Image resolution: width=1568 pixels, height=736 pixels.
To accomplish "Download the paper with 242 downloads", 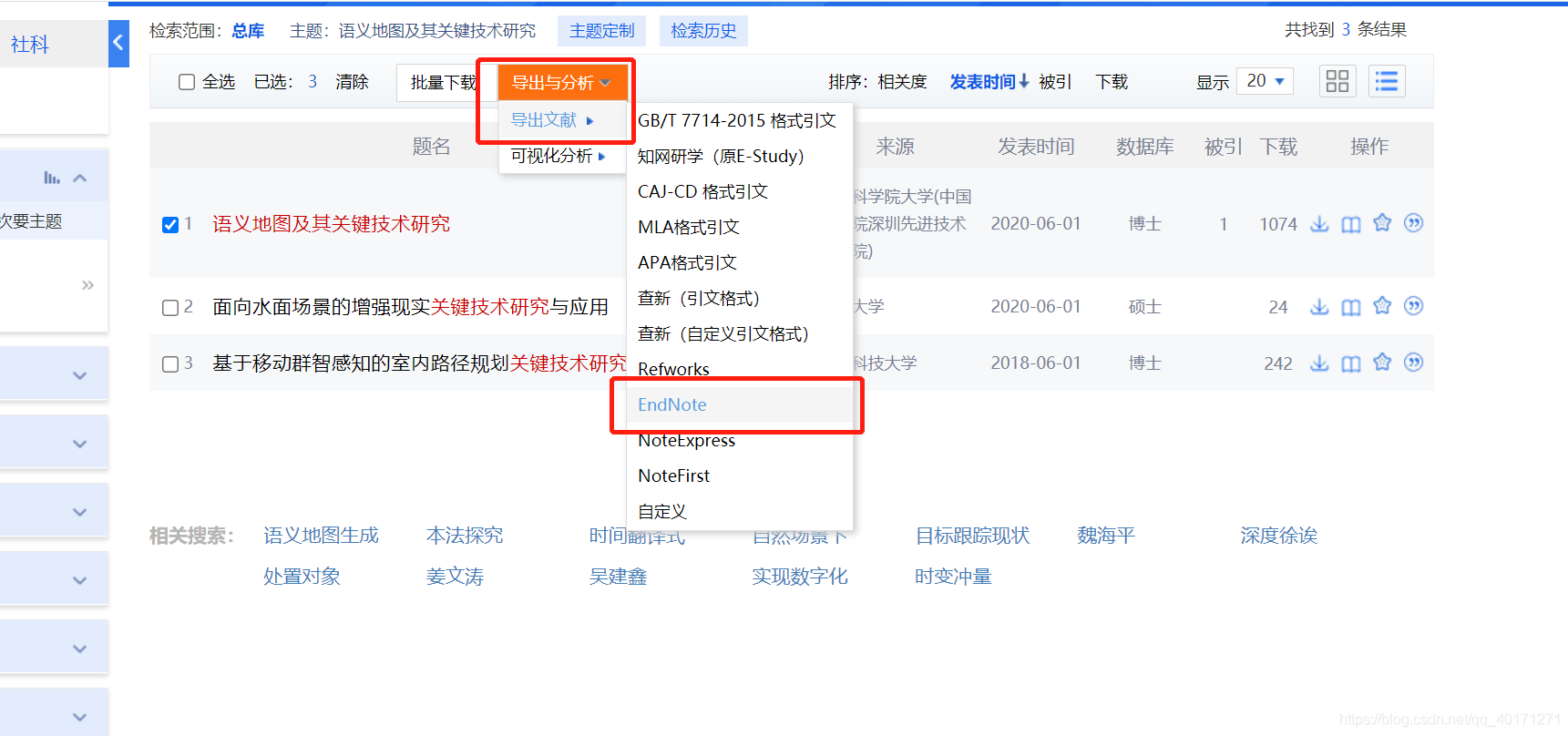I will pos(1319,363).
